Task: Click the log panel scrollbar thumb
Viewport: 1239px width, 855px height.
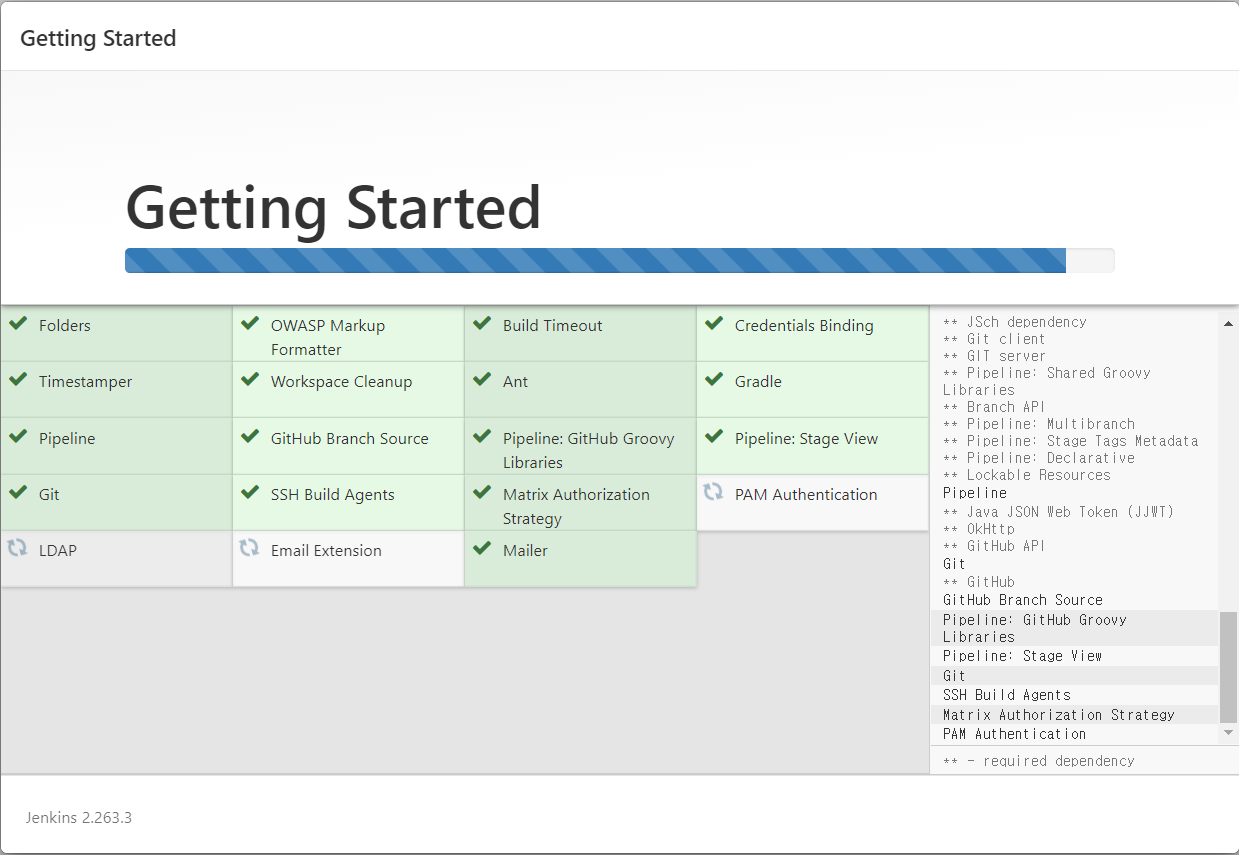Action: pyautogui.click(x=1229, y=668)
